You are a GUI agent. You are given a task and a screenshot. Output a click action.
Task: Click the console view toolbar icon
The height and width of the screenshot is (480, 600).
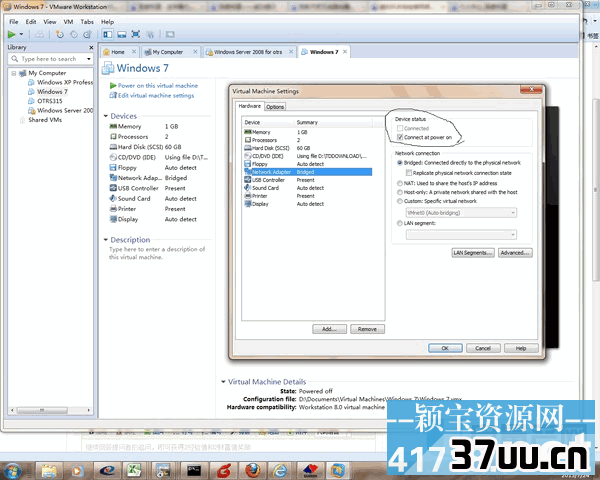pyautogui.click(x=170, y=34)
